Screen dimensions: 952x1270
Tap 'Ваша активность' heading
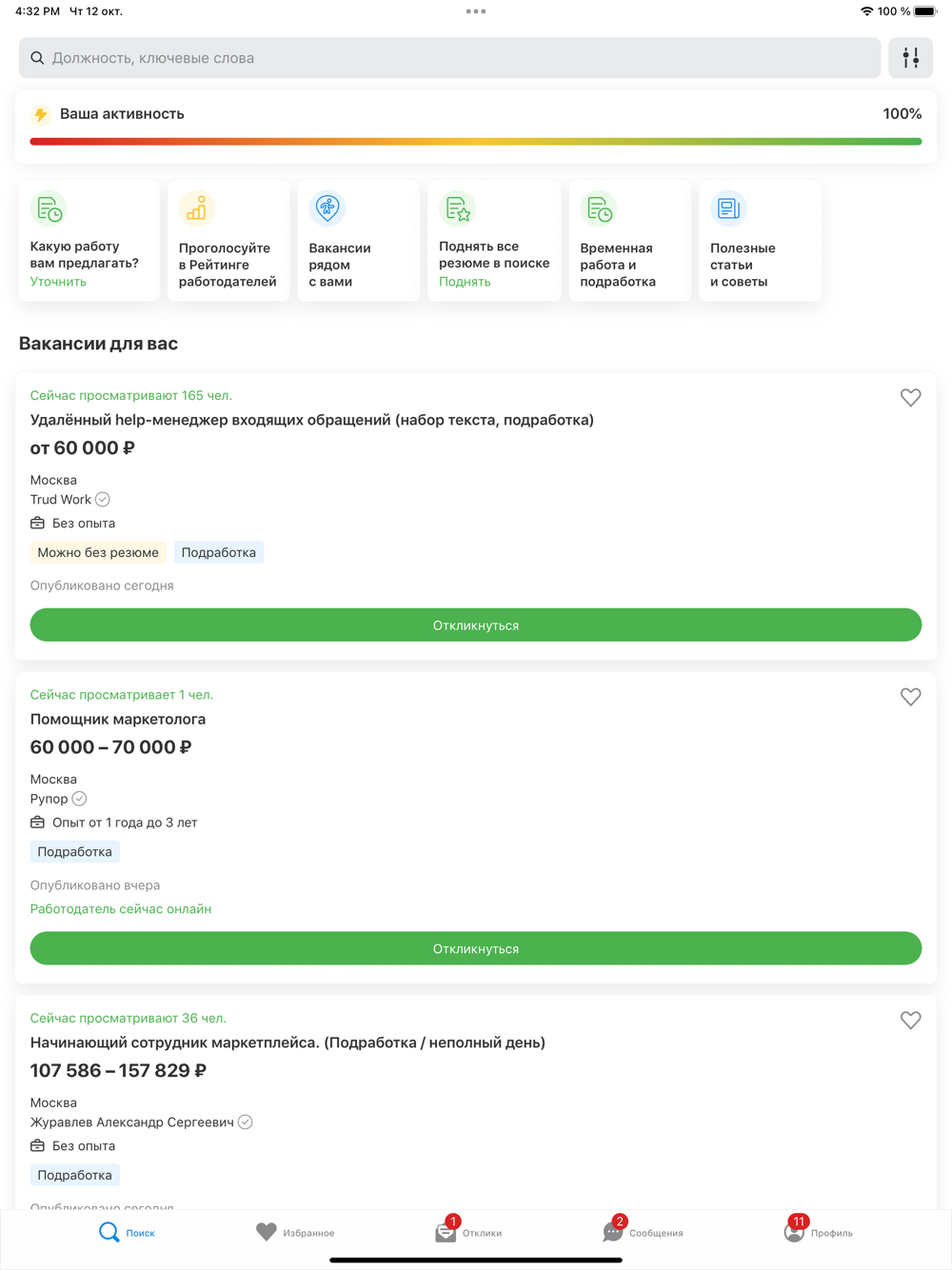coord(122,114)
